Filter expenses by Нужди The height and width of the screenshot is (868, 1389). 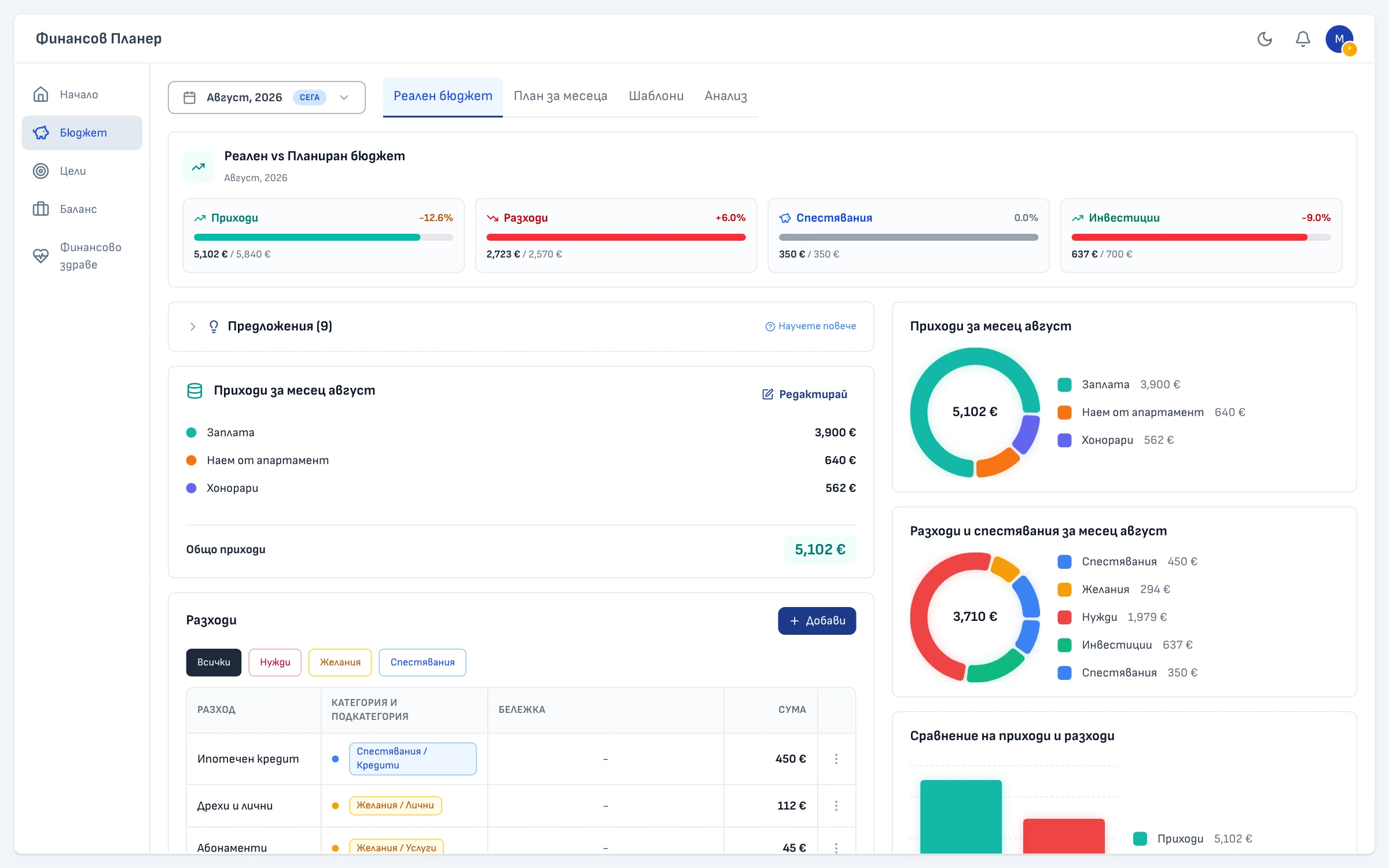pyautogui.click(x=275, y=662)
